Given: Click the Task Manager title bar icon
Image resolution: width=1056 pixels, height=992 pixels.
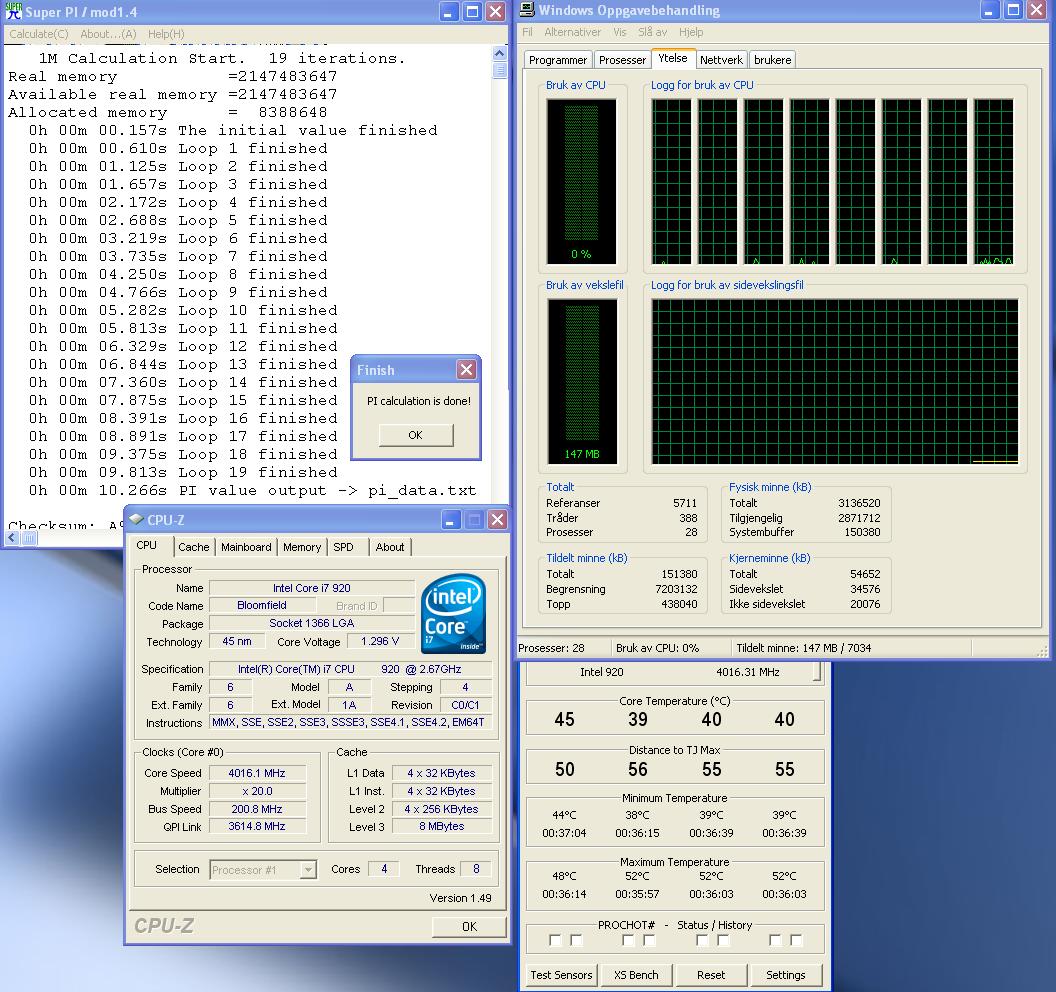Looking at the screenshot, I should point(527,9).
